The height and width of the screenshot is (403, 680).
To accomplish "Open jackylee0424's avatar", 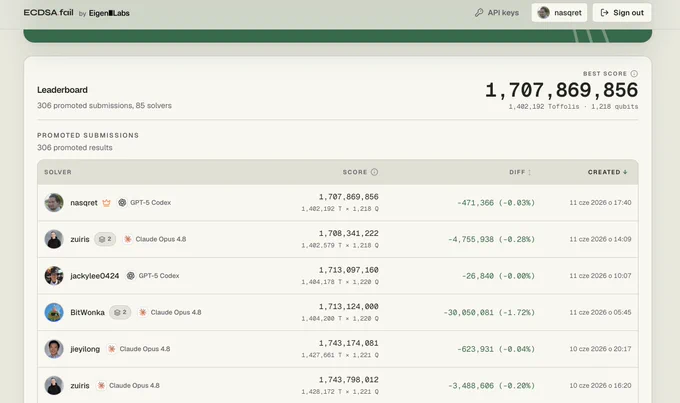I will (x=54, y=275).
